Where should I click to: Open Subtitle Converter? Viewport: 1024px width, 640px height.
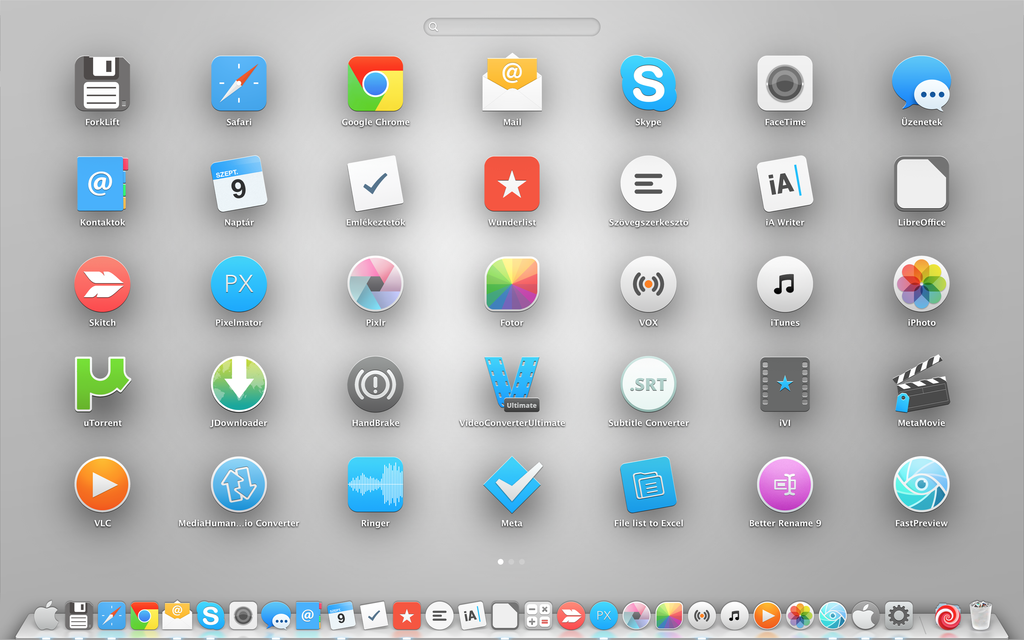(648, 385)
